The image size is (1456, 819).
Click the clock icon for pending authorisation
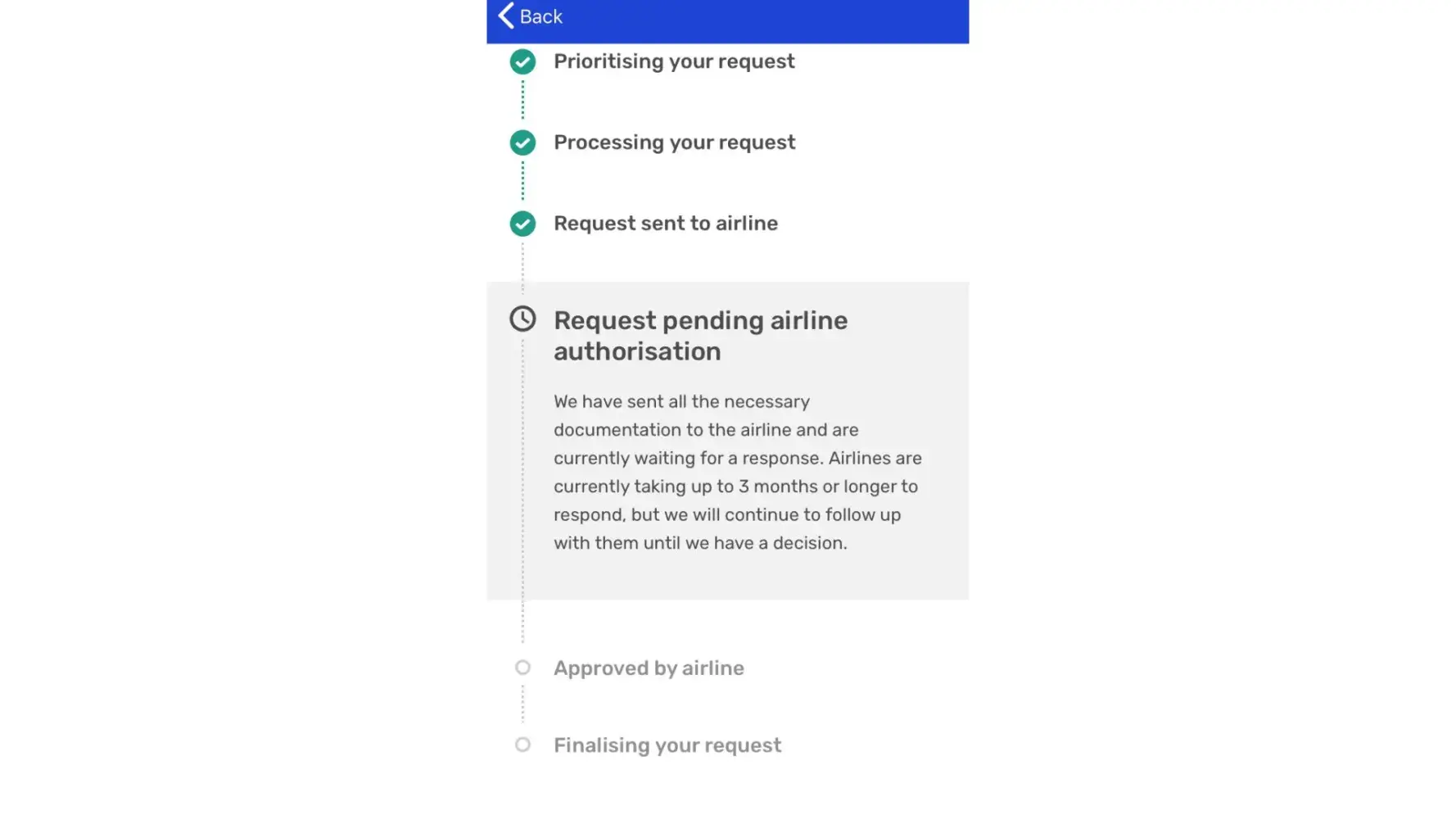522,319
